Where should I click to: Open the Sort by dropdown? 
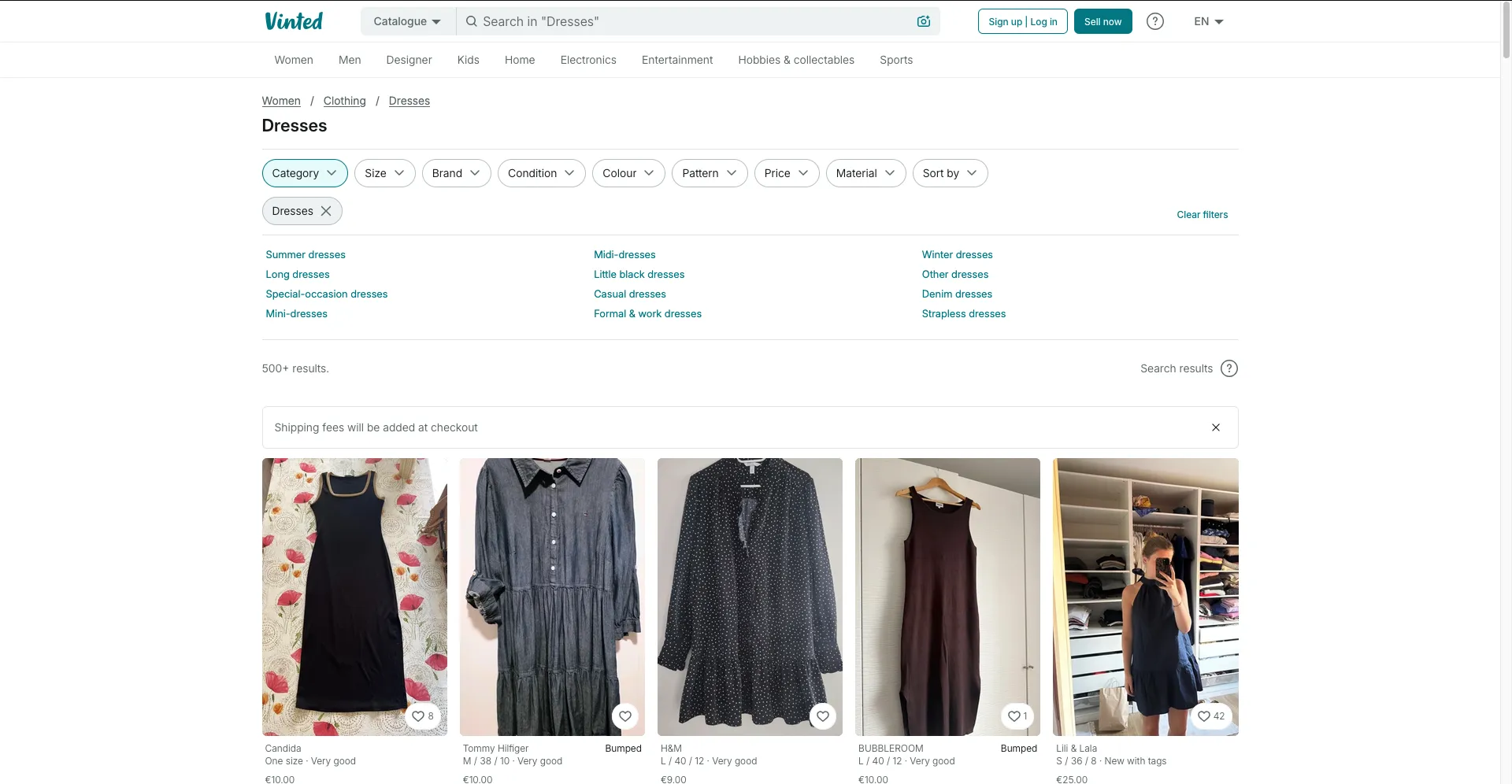pos(951,173)
